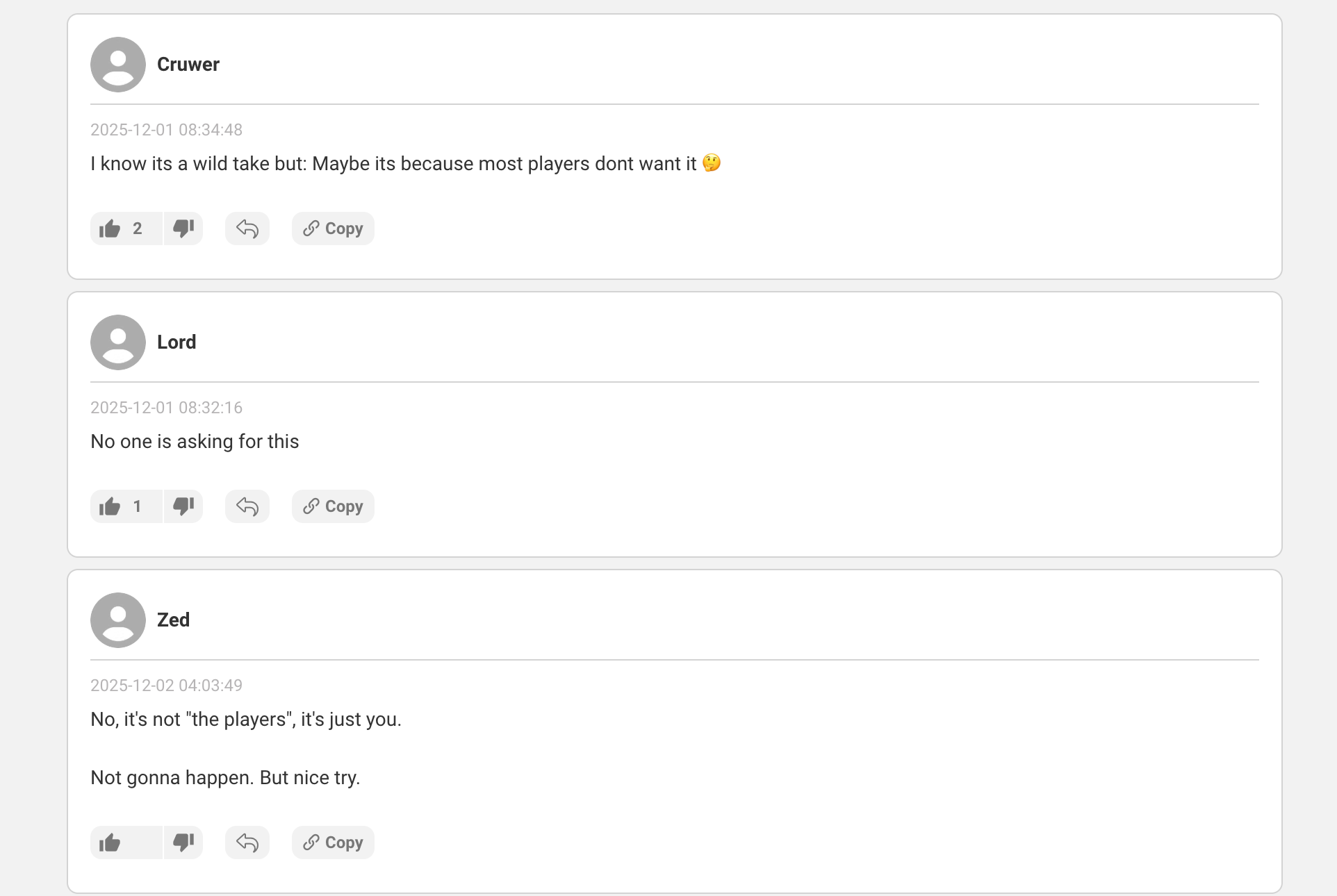Reply to Lord's comment

pos(247,506)
